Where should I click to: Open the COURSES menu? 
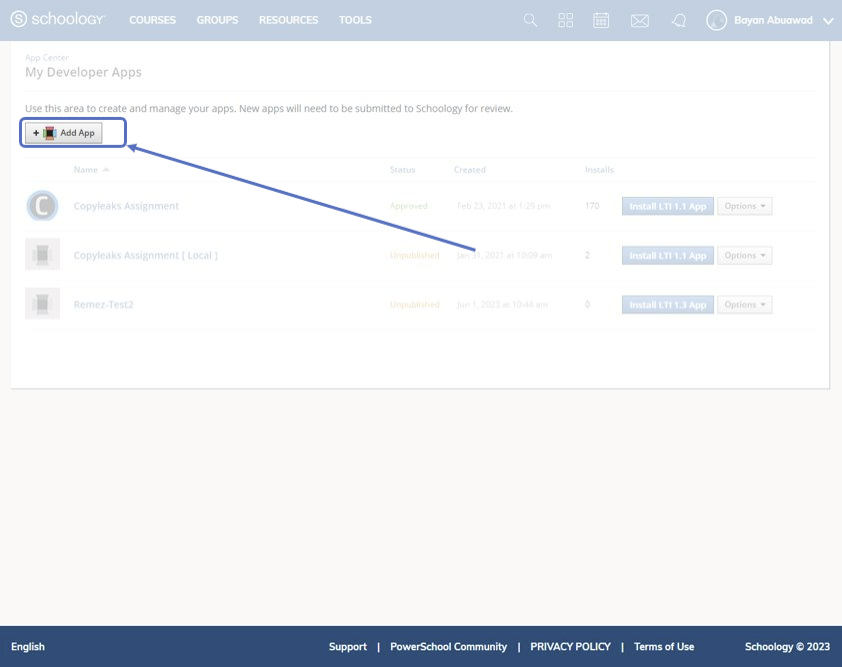[153, 20]
